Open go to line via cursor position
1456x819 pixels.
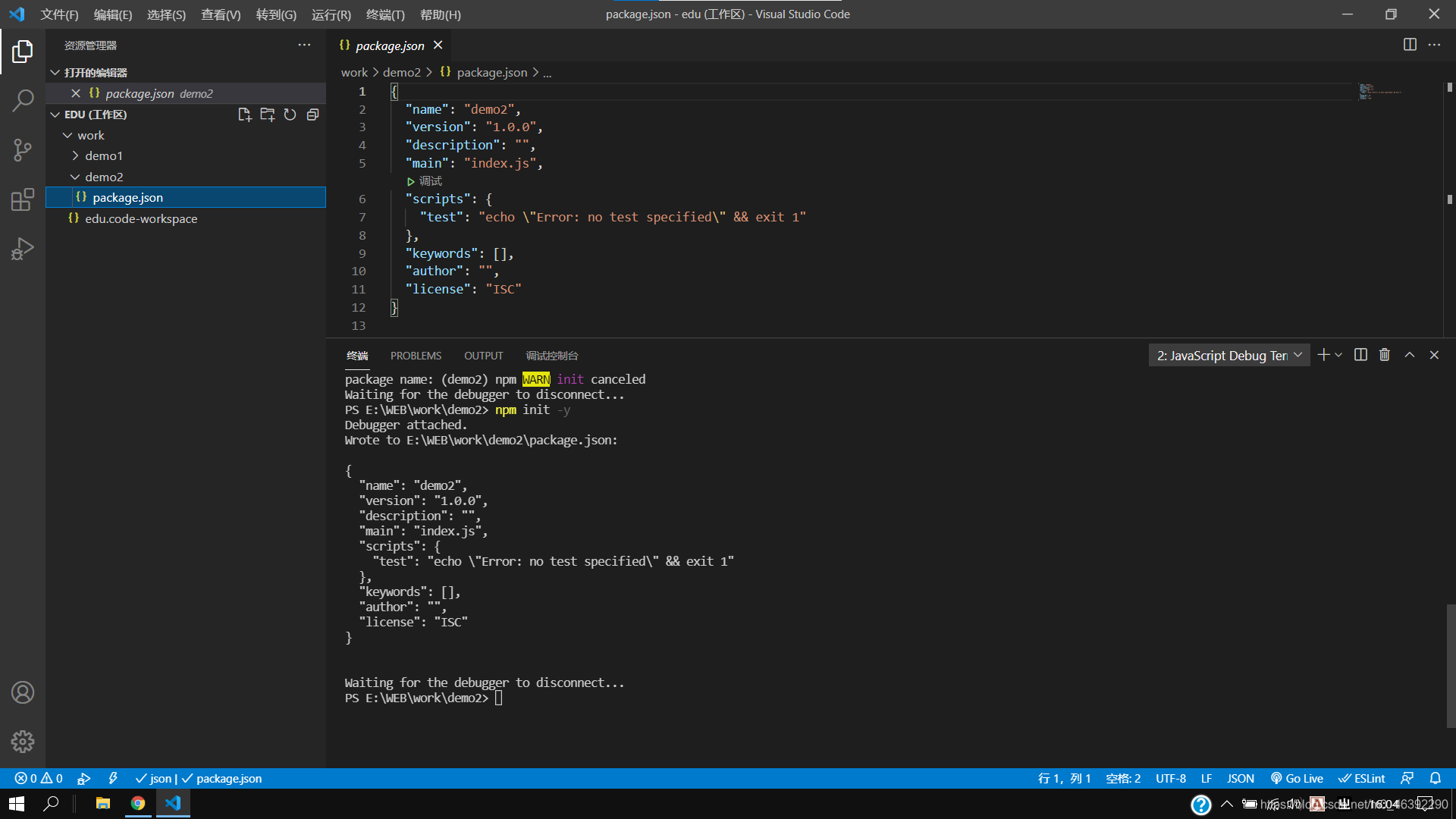(1064, 778)
